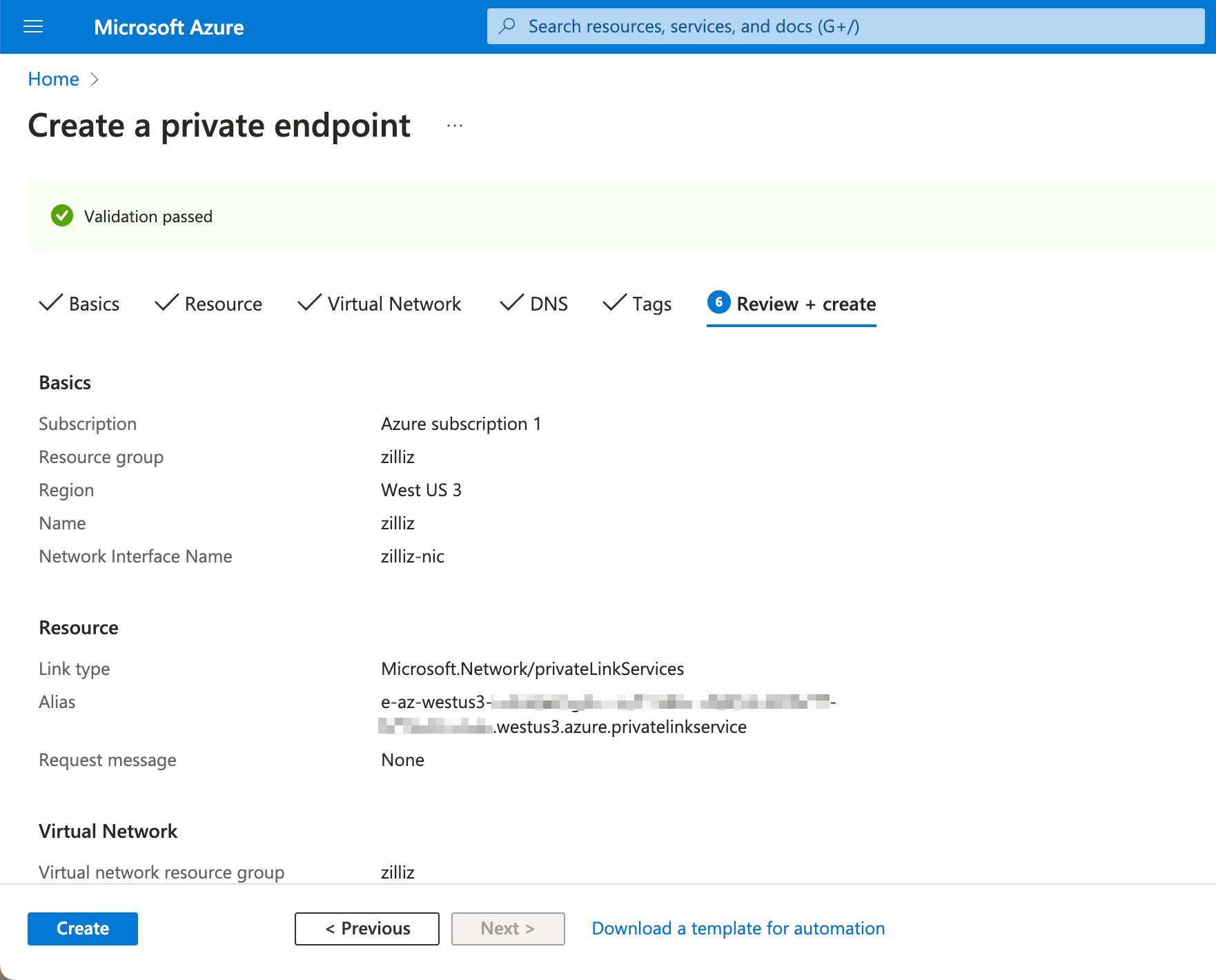Image resolution: width=1216 pixels, height=980 pixels.
Task: Click the green validation passed checkmark
Action: click(x=62, y=216)
